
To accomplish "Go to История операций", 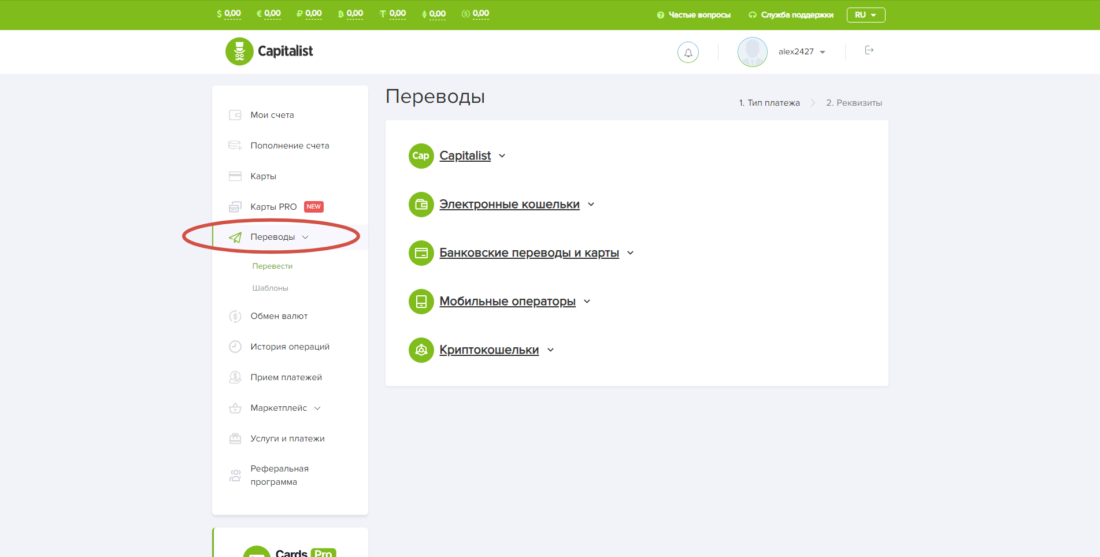I will tap(289, 347).
